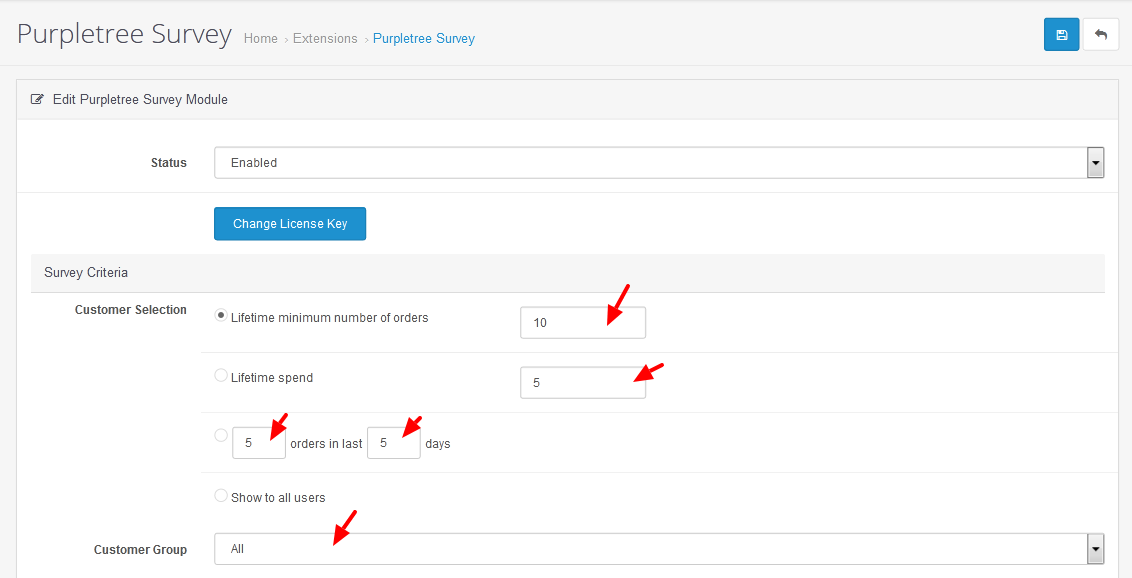Pick the Show to all users option
This screenshot has height=578, width=1132.
pyautogui.click(x=221, y=496)
